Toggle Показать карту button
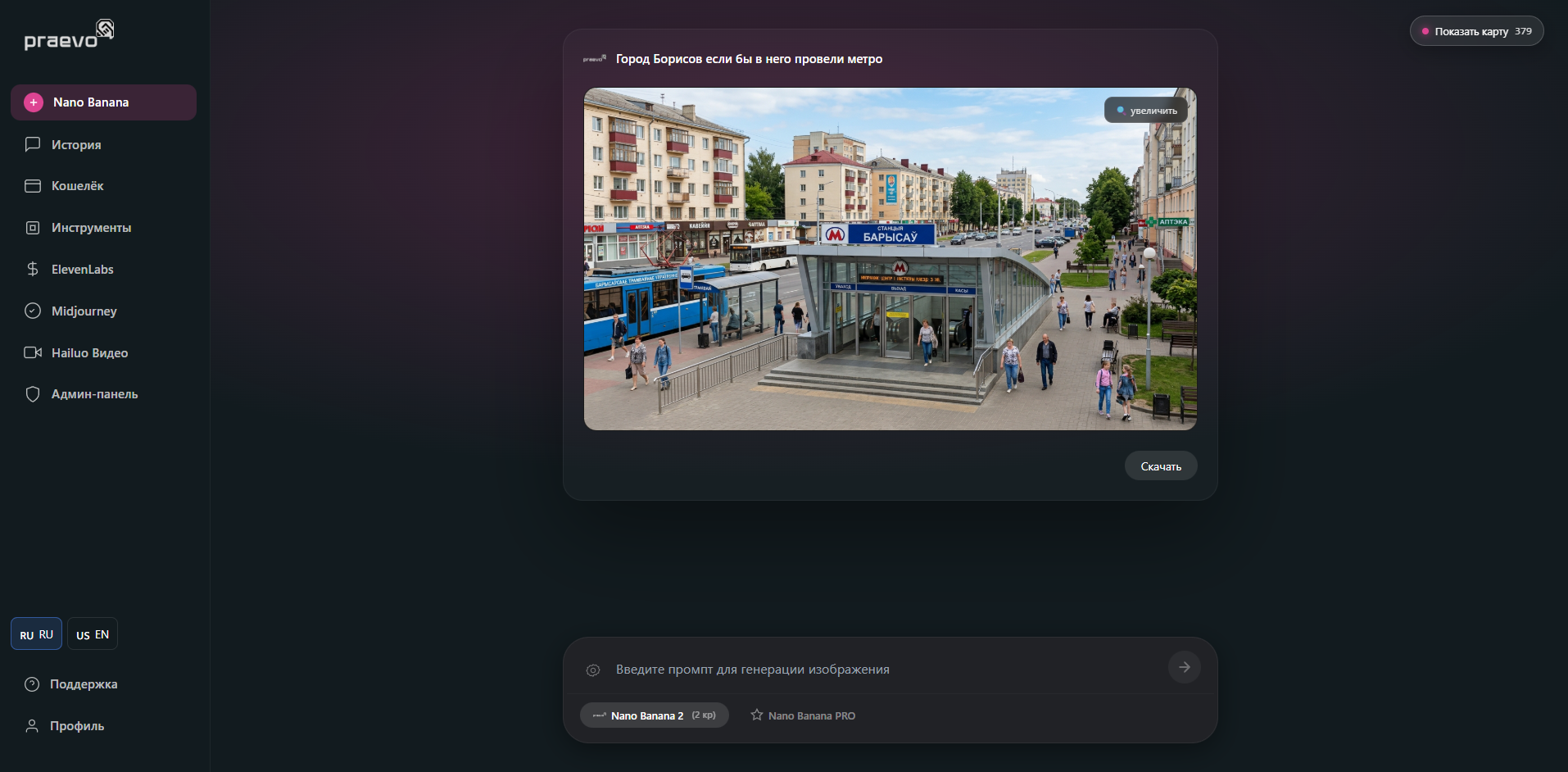Viewport: 1568px width, 772px height. coord(1476,31)
